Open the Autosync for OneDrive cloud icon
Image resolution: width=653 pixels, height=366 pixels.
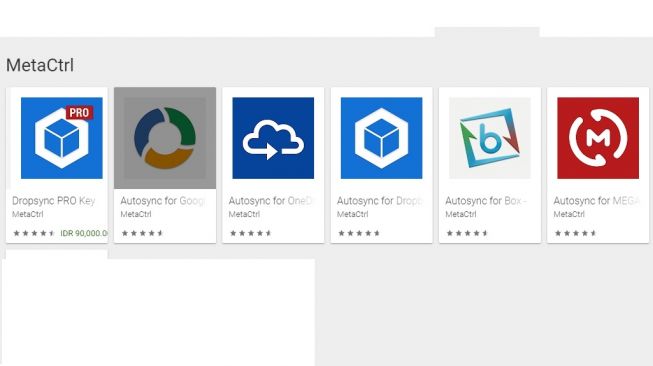point(273,138)
